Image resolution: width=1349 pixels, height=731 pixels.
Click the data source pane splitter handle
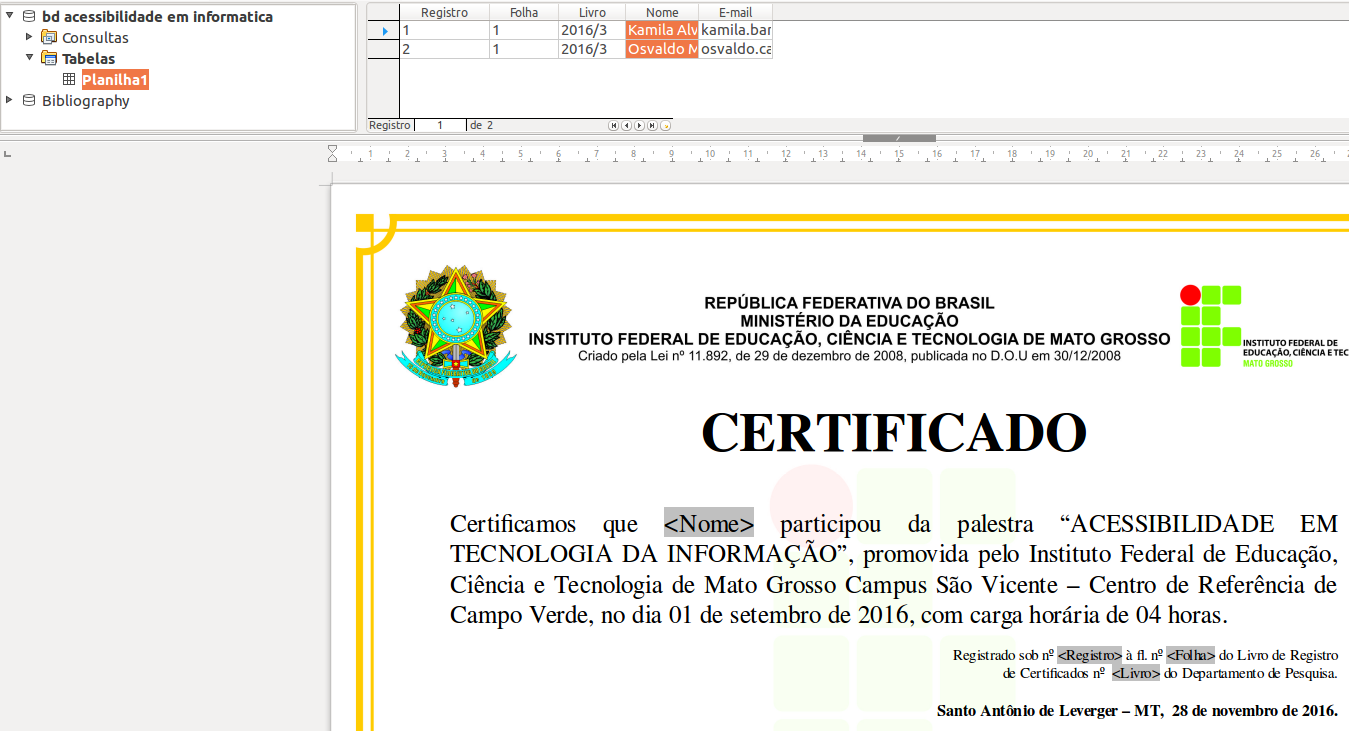tap(899, 138)
